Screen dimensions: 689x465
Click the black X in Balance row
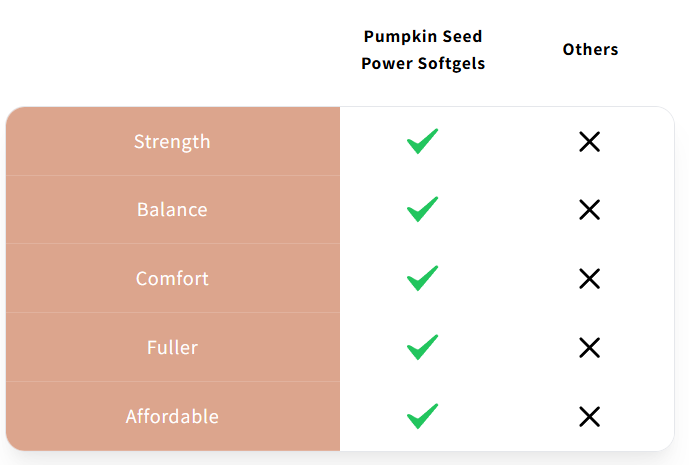pyautogui.click(x=589, y=210)
